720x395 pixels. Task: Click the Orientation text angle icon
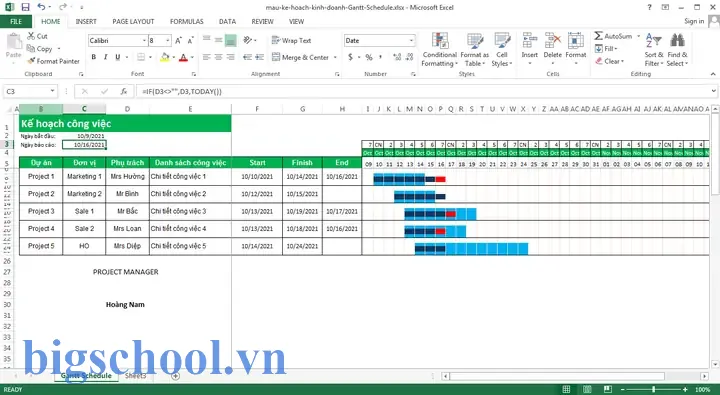[248, 40]
